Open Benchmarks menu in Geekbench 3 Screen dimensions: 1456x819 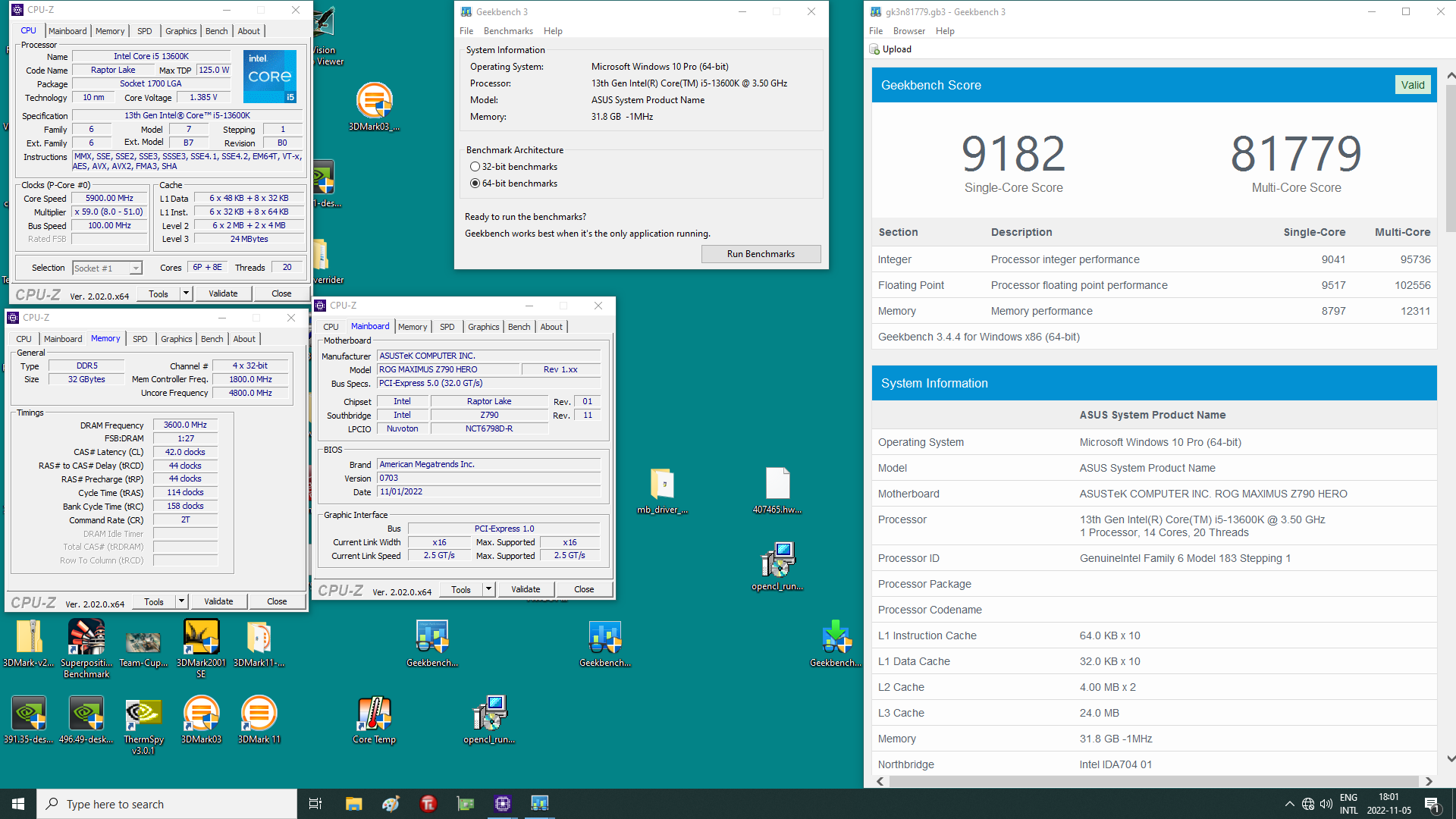(x=508, y=31)
